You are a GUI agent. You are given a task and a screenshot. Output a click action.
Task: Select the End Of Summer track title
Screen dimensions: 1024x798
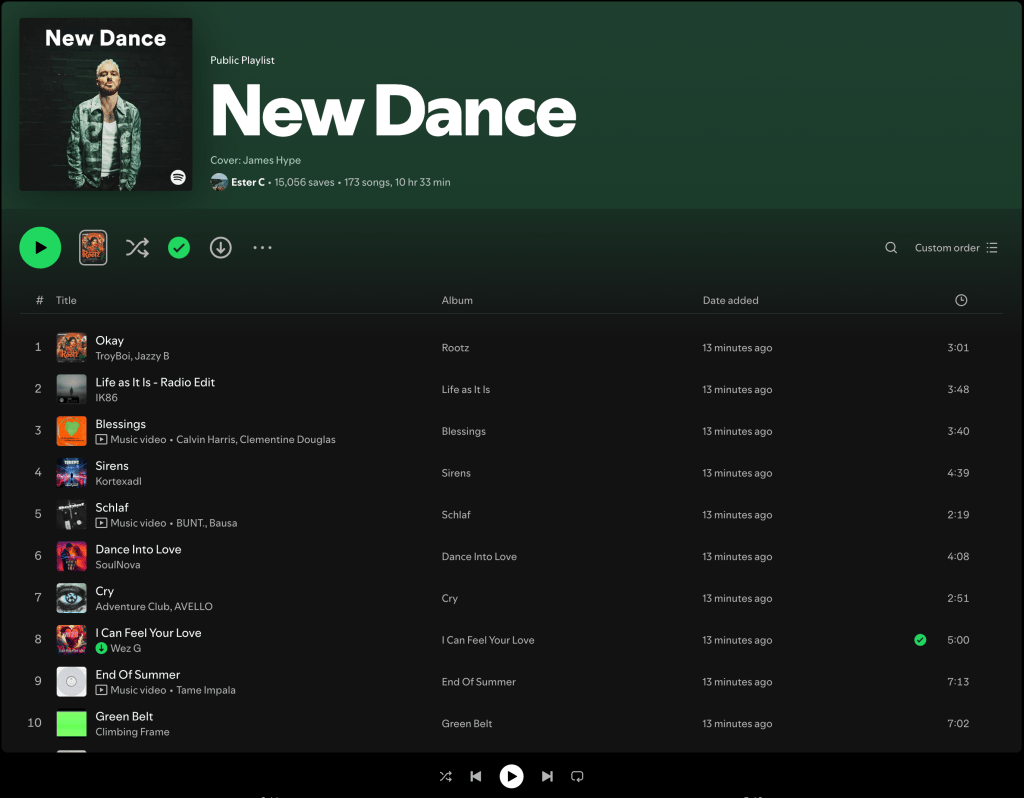(x=138, y=675)
